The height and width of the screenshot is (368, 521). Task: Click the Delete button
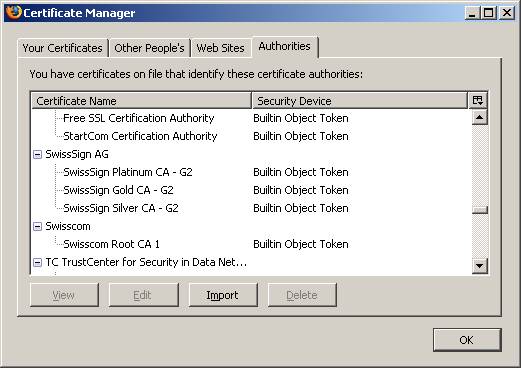pyautogui.click(x=302, y=295)
